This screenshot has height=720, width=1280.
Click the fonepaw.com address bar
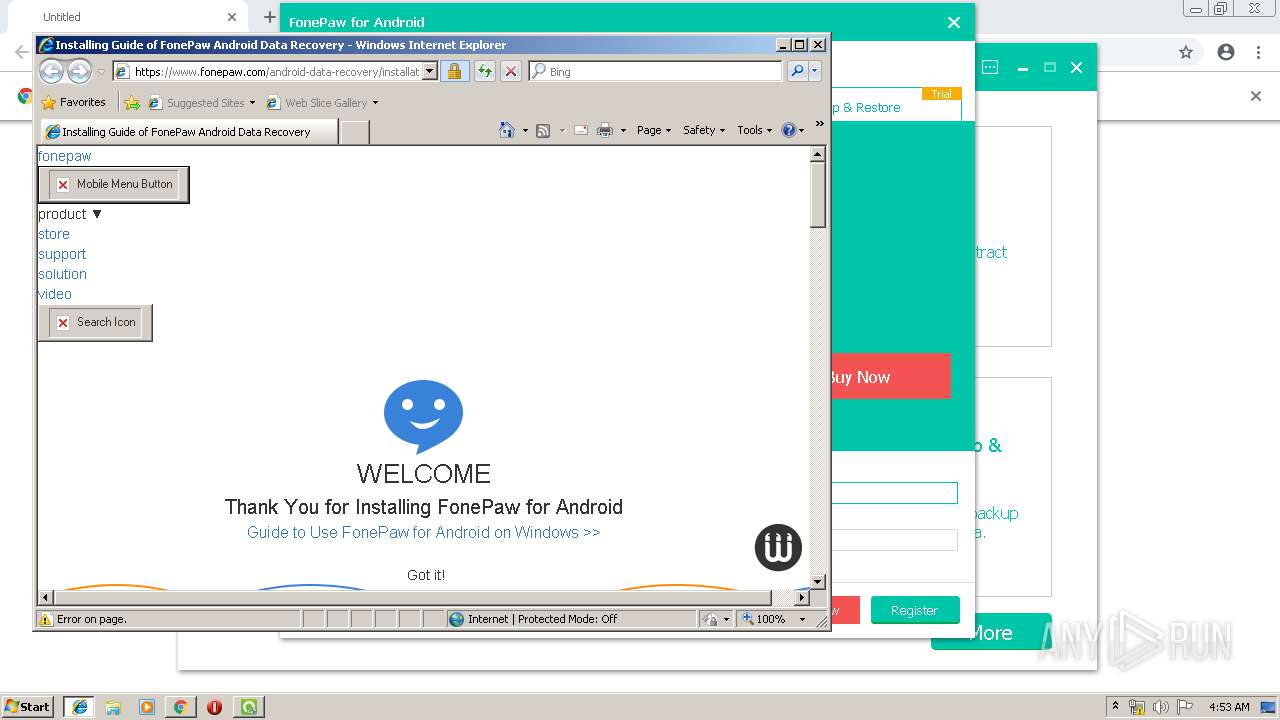coord(275,71)
